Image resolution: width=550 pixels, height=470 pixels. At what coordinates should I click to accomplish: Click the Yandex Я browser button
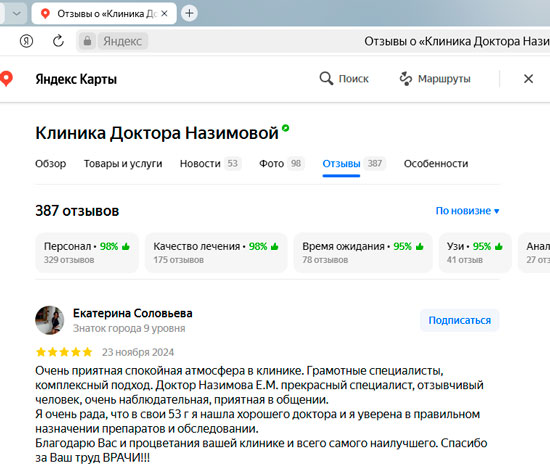click(26, 41)
